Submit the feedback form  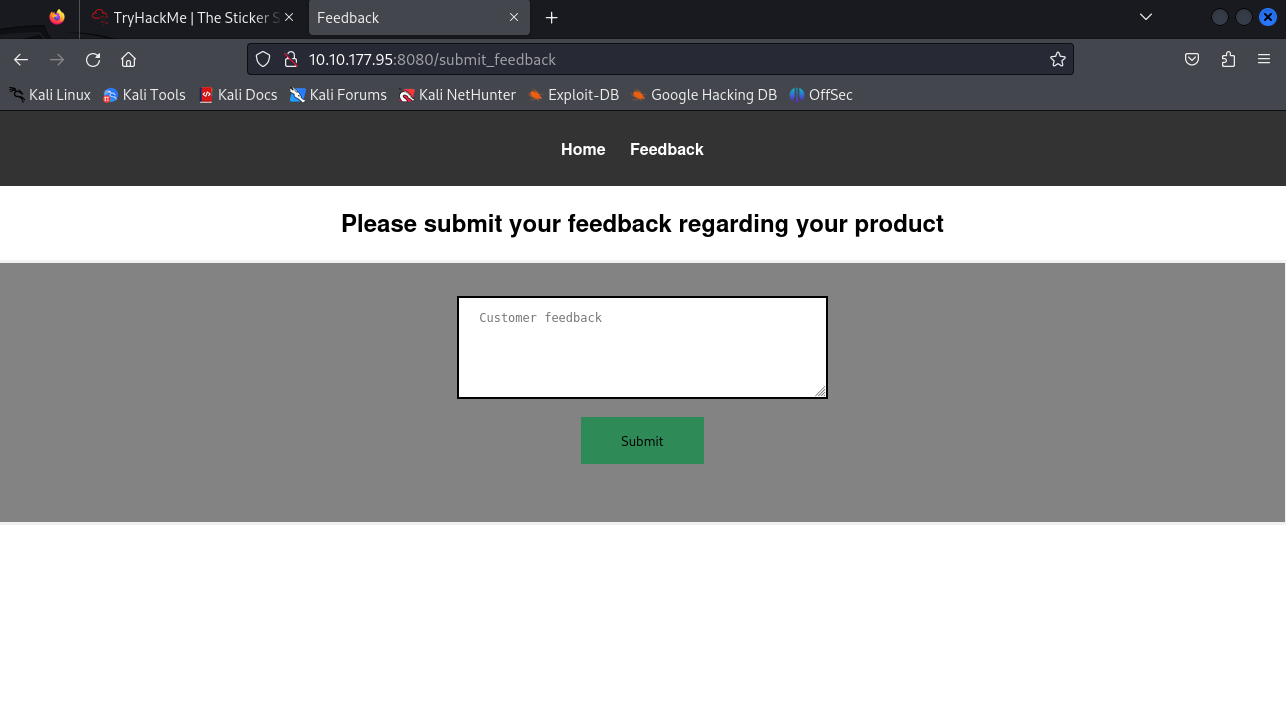click(x=642, y=440)
